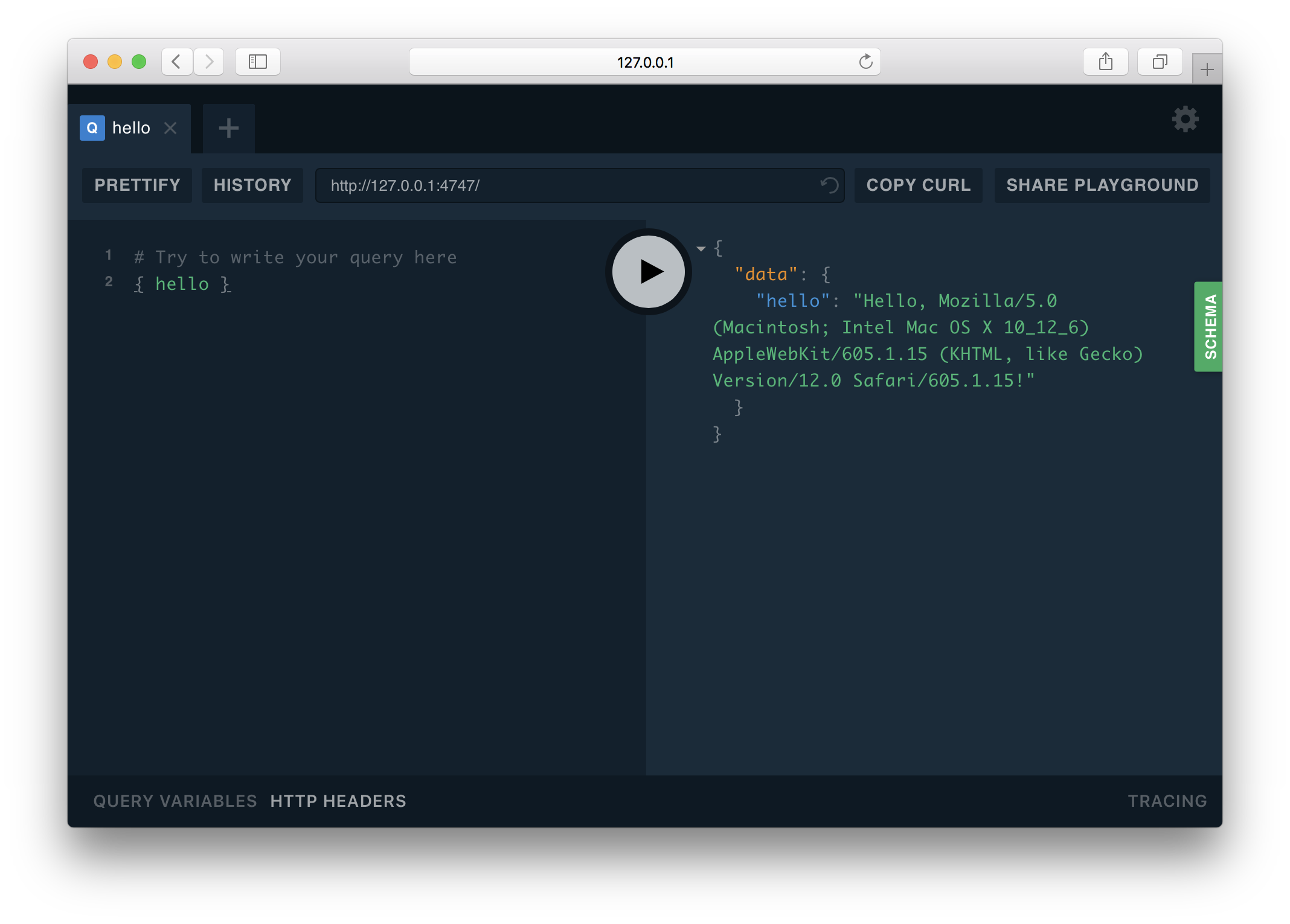Click Share Playground button
The width and height of the screenshot is (1290, 924).
click(x=1102, y=185)
